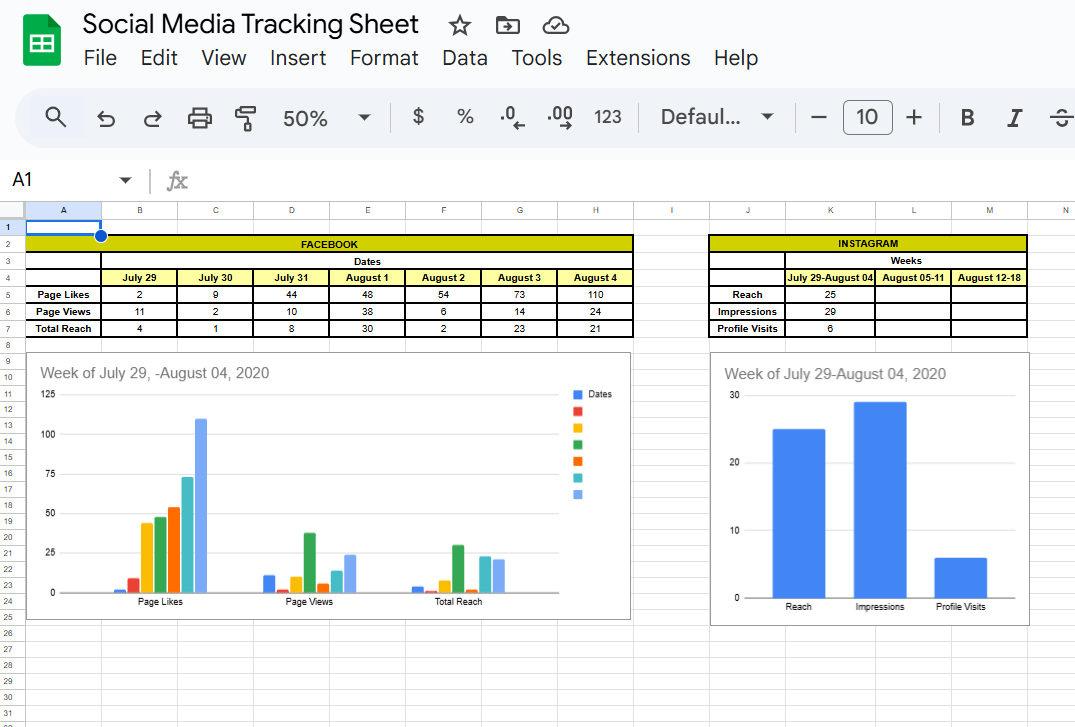Check the cloud save status icon
Screen dimensions: 1075x727
click(556, 25)
